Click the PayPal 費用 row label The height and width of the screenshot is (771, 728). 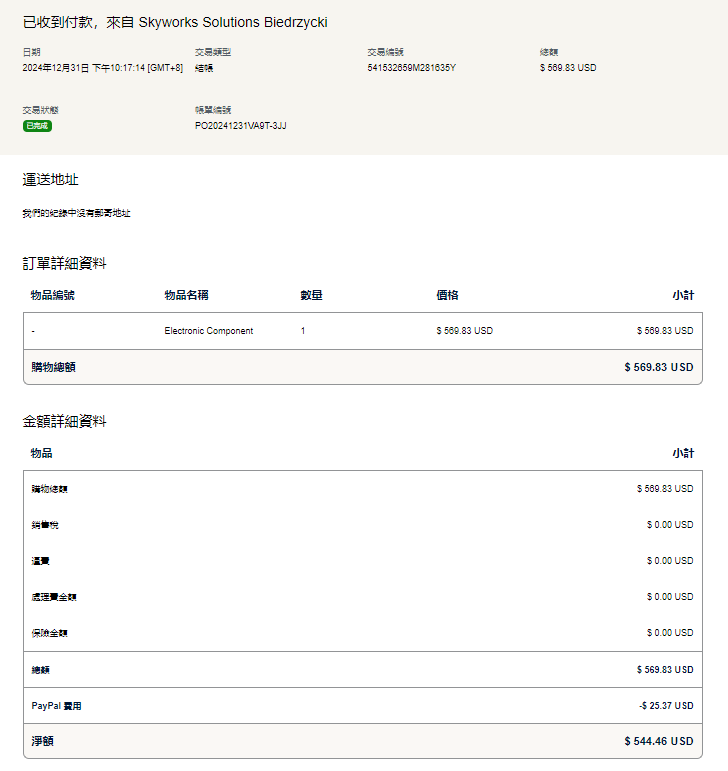point(56,706)
